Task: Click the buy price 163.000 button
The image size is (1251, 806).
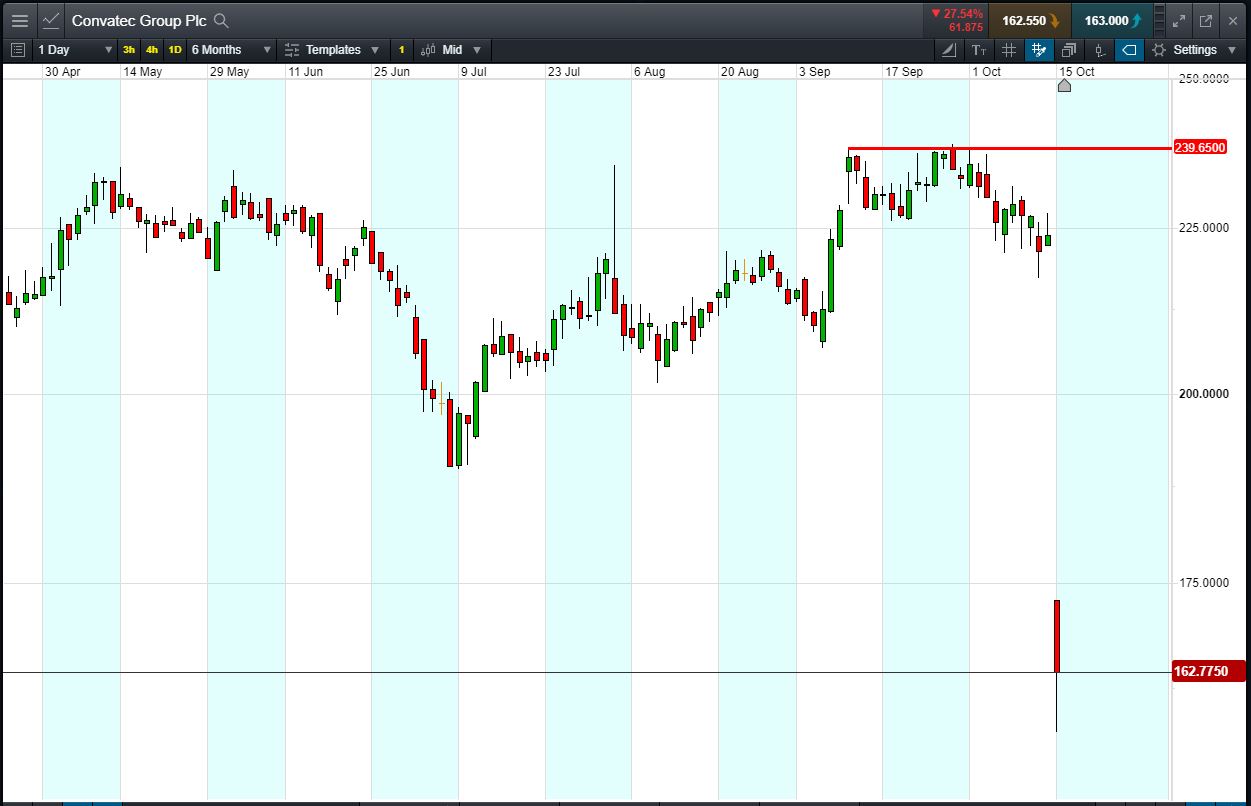Action: click(x=1111, y=20)
